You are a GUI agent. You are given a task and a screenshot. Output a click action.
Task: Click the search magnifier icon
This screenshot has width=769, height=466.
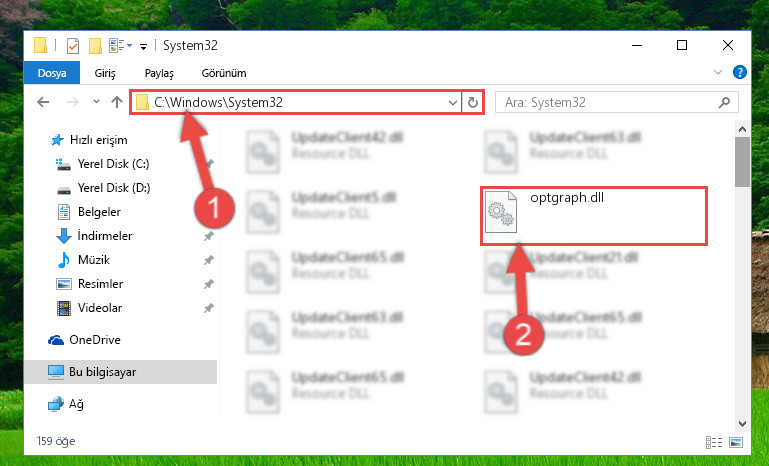(724, 103)
